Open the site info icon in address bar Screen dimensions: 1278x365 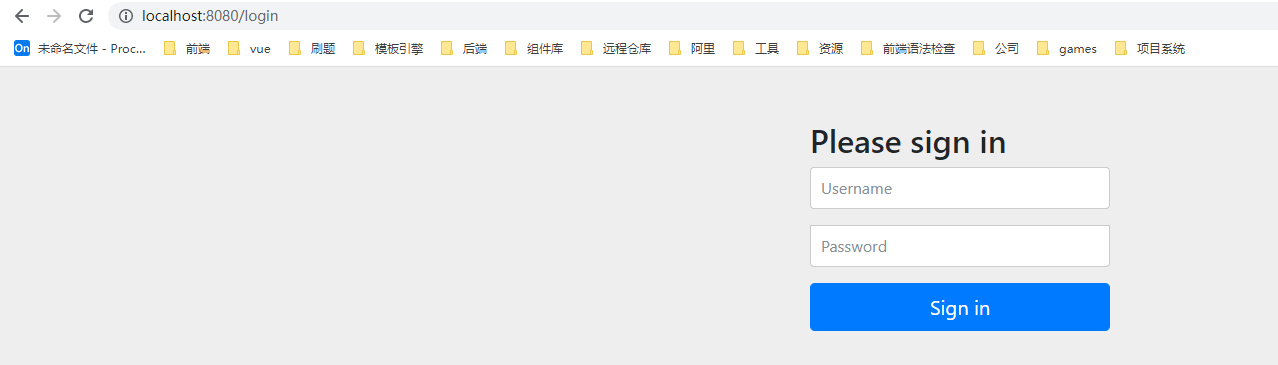click(126, 16)
